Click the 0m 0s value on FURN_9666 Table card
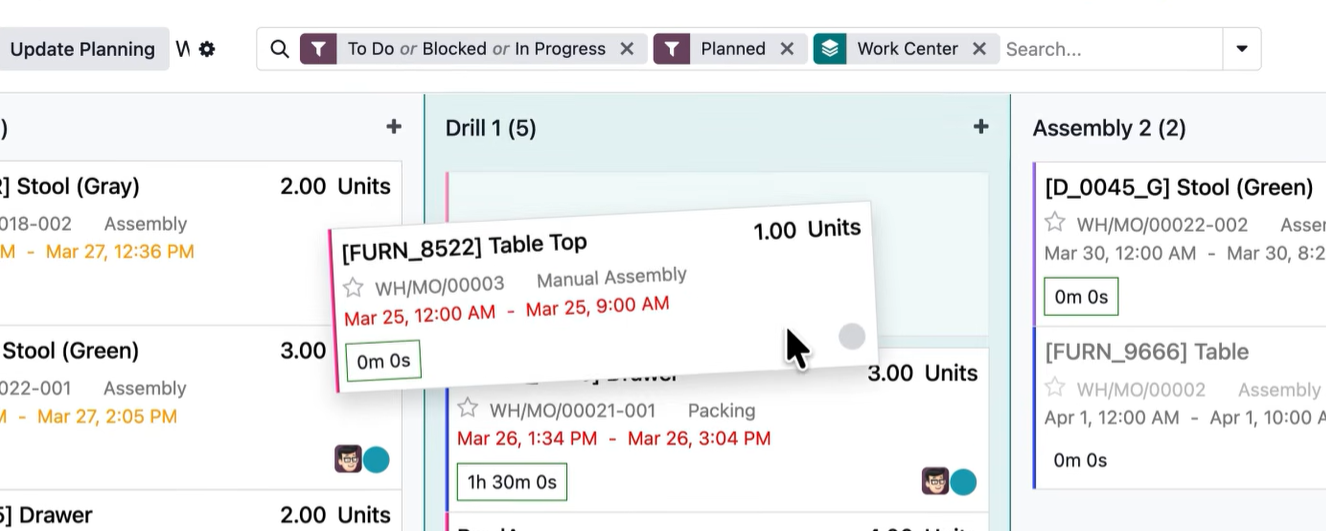This screenshot has height=531, width=1326. click(1081, 460)
